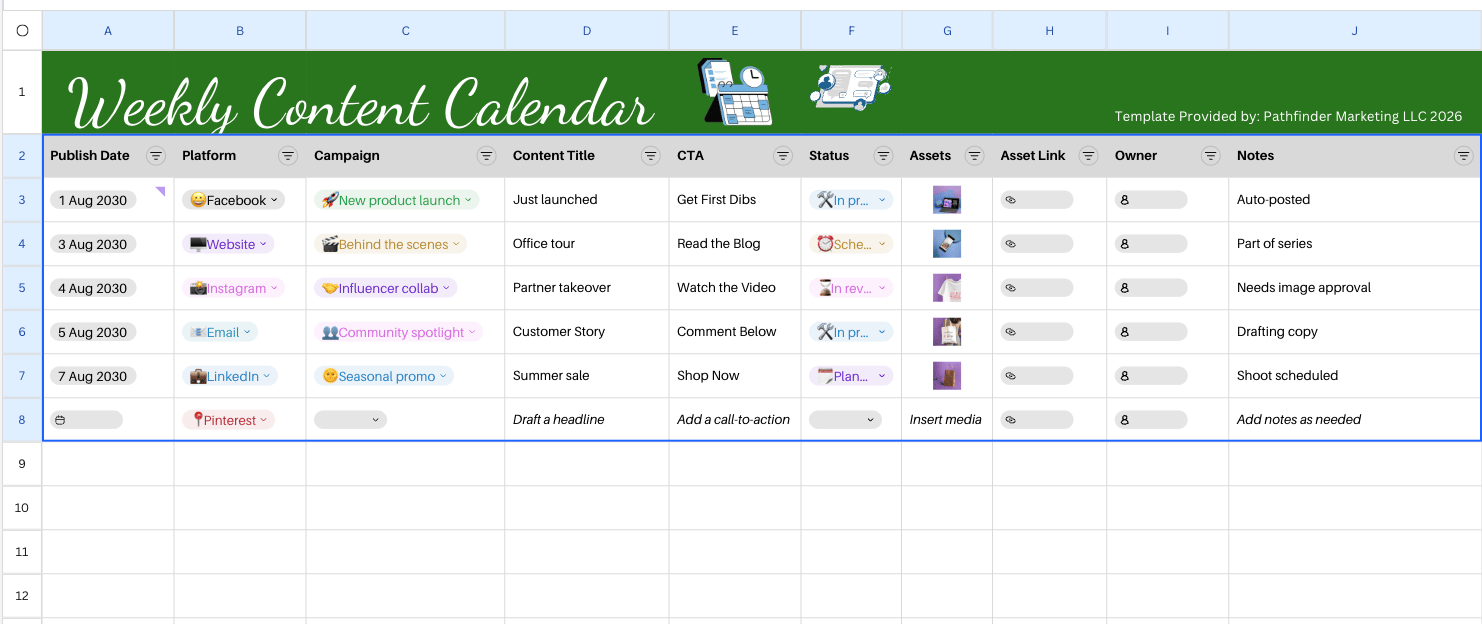Open the Status column filter icon
The width and height of the screenshot is (1482, 624).
[884, 156]
